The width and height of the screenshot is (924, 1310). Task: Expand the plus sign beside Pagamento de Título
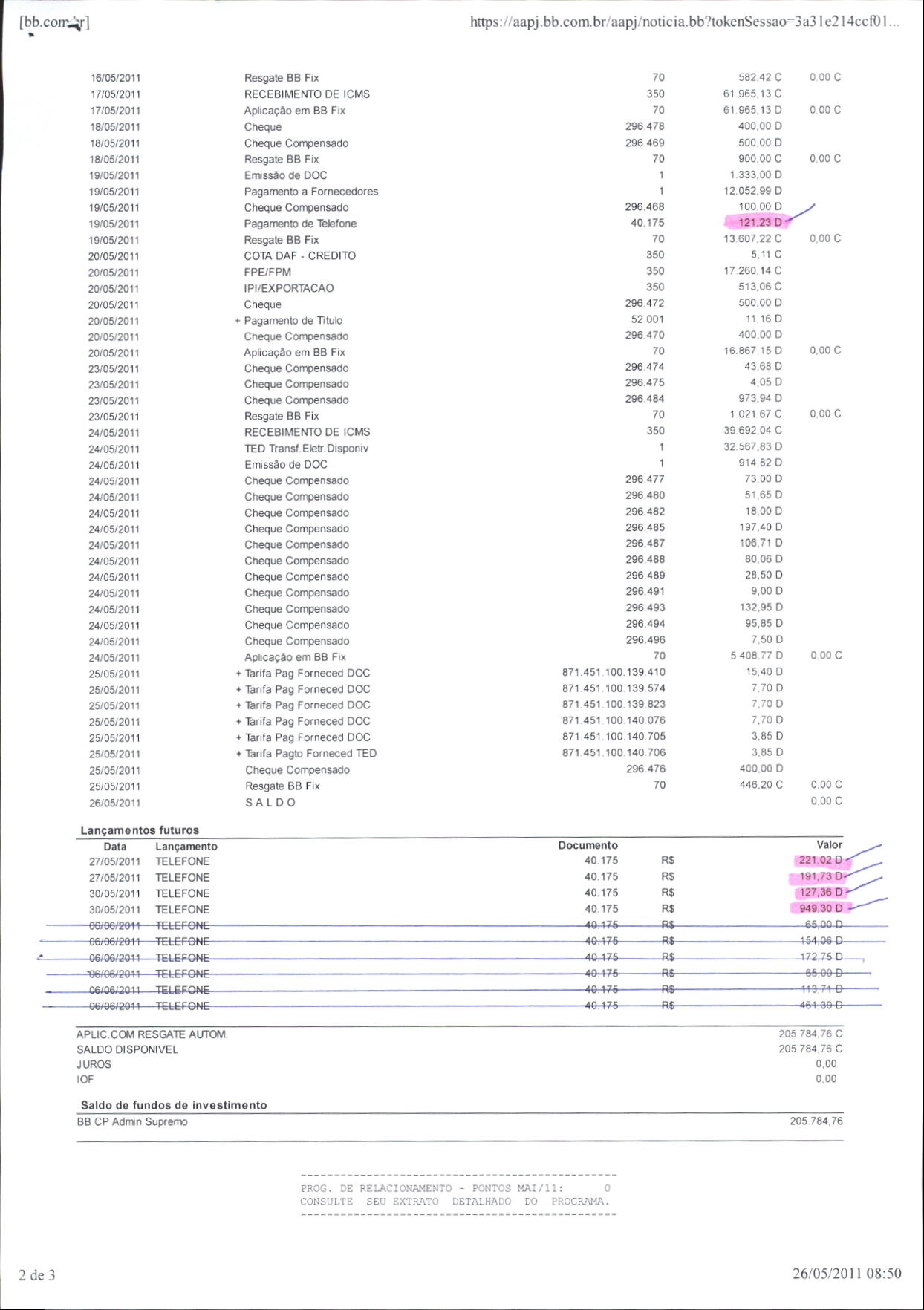(238, 321)
